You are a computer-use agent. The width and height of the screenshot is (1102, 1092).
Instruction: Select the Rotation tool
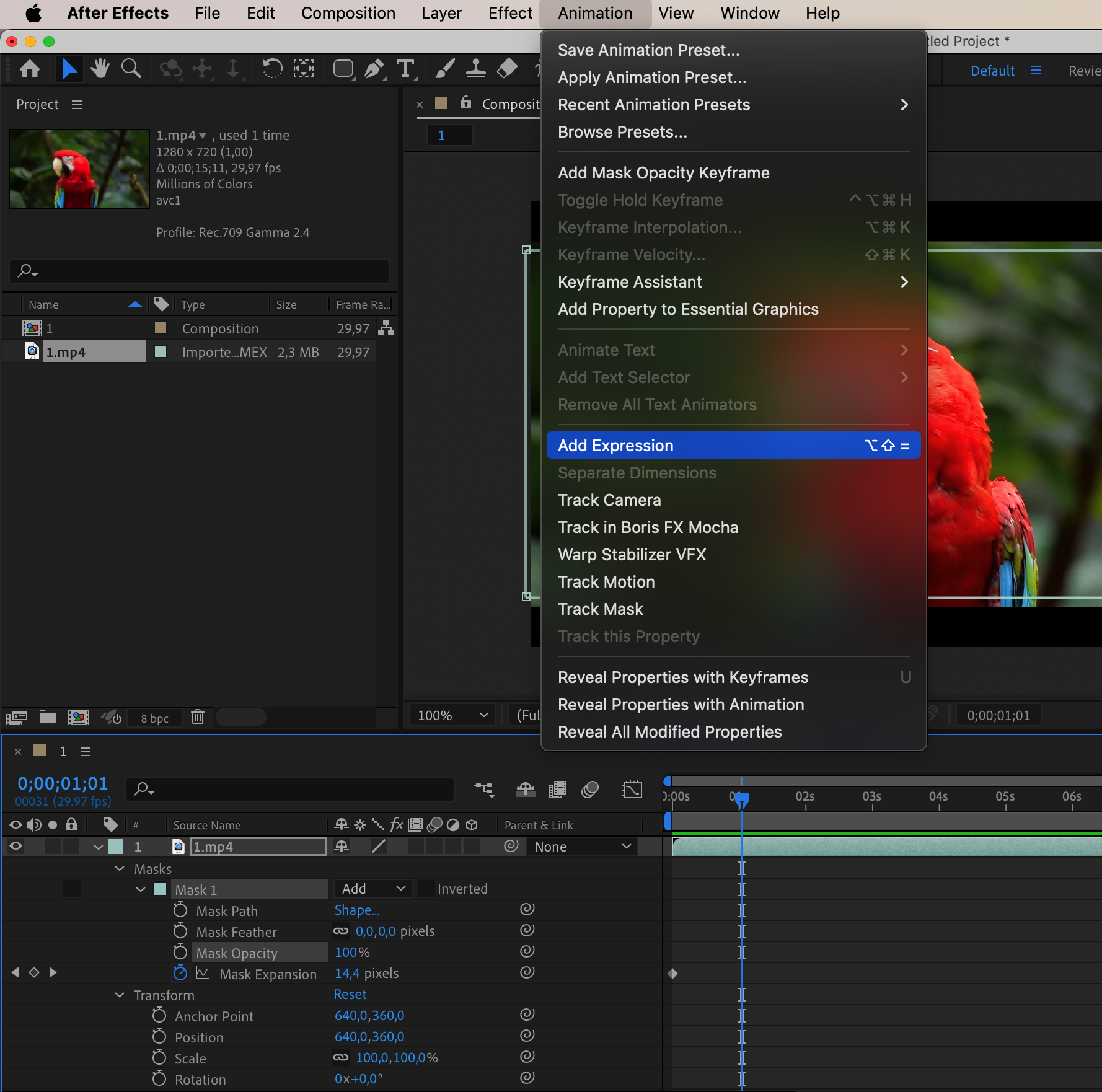pyautogui.click(x=271, y=68)
